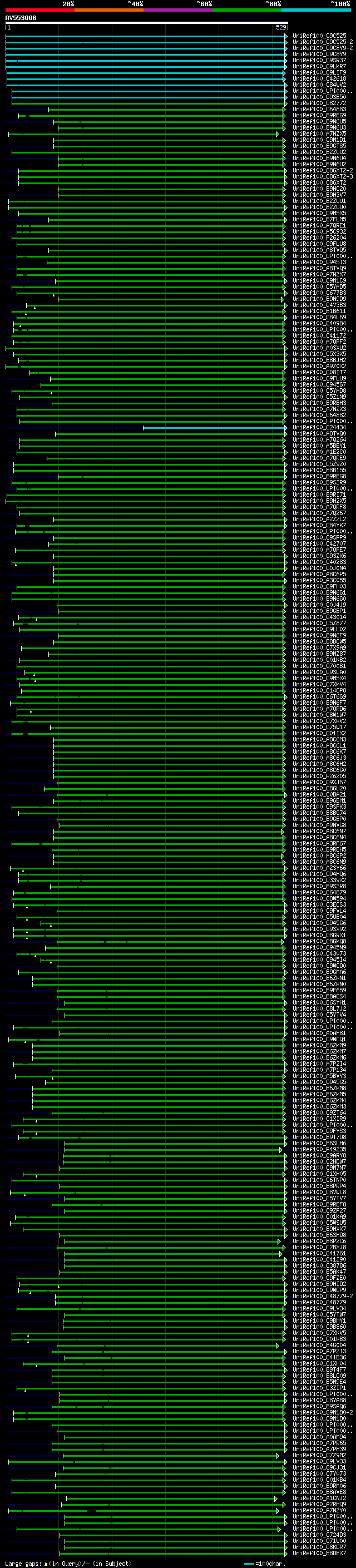Select the UniRef100_P26204 label
Viewport: 356px width, 1568px height.
tap(319, 238)
